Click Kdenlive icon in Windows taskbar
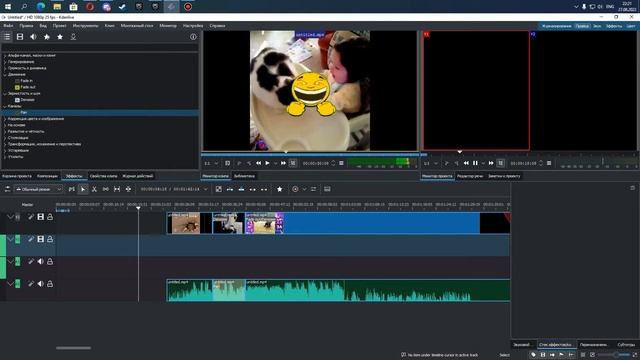 coord(171,7)
